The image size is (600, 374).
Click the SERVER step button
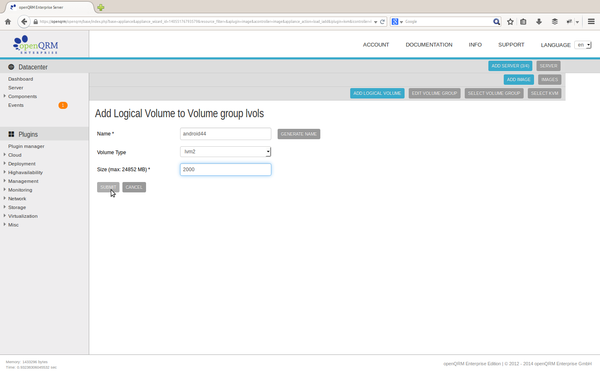tap(548, 66)
